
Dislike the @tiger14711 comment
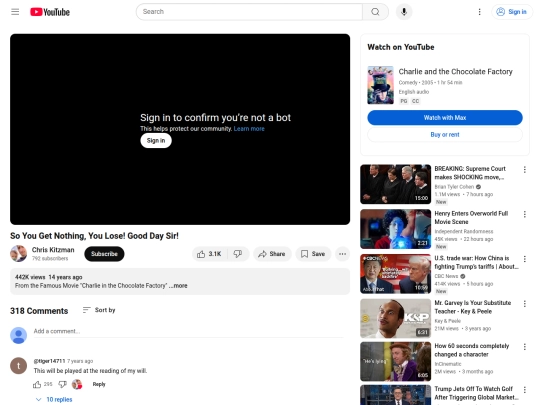[62, 384]
